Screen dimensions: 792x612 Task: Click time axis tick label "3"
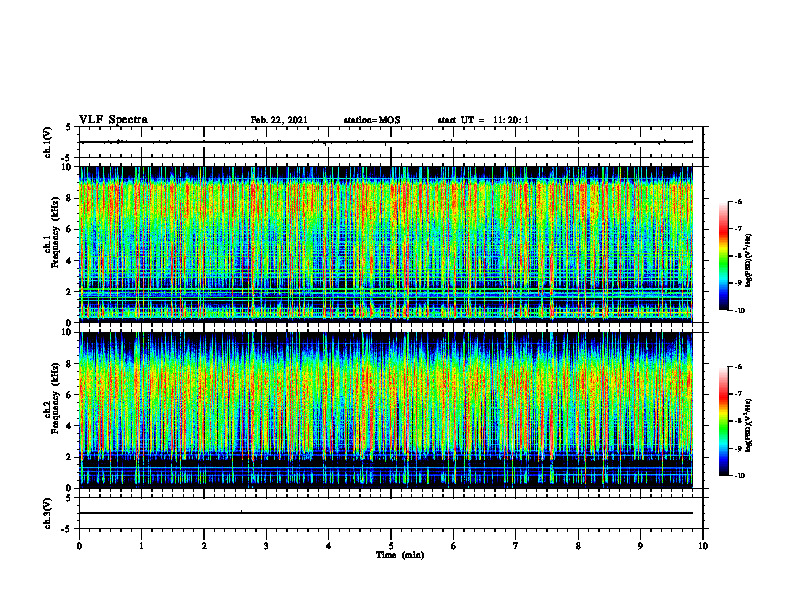click(266, 546)
